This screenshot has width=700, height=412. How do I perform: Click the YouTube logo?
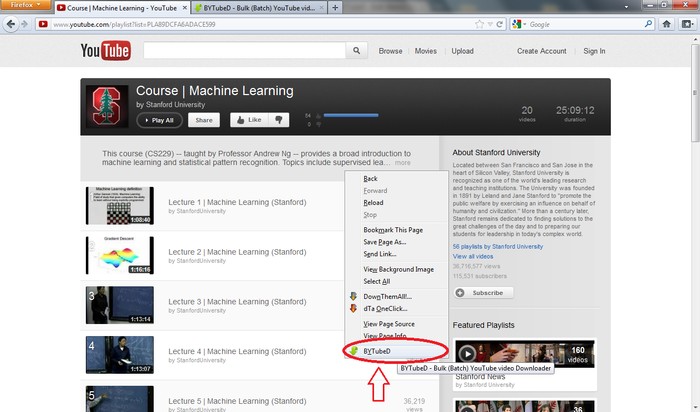[105, 50]
